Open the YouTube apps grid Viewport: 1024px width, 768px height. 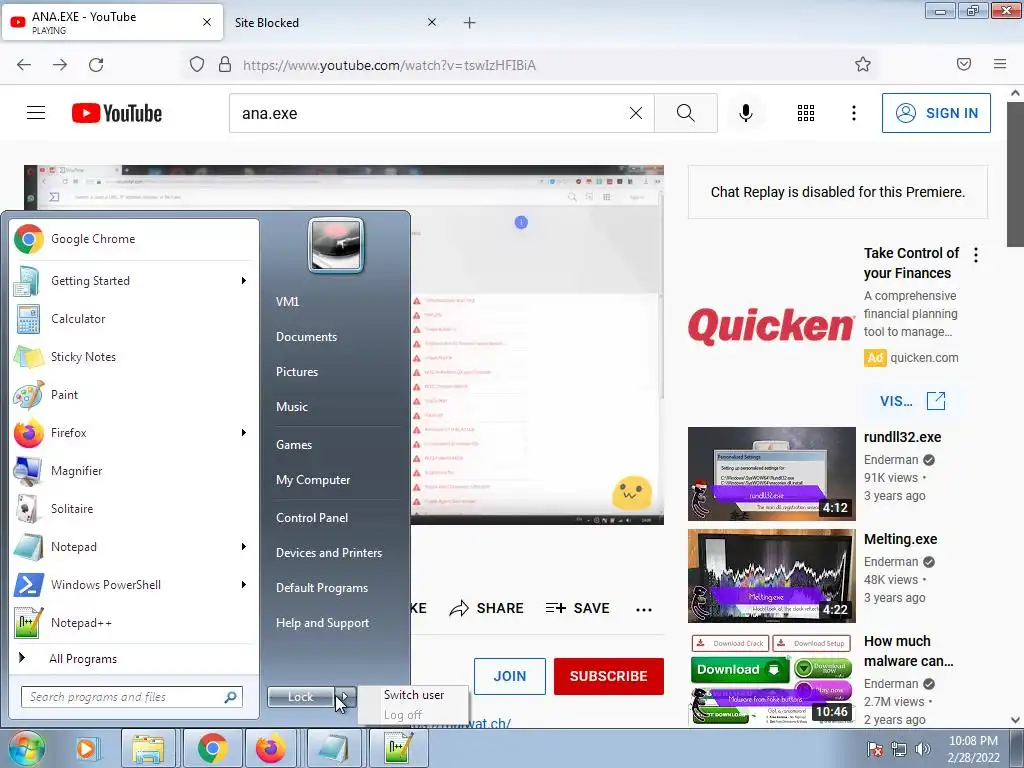[x=806, y=113]
